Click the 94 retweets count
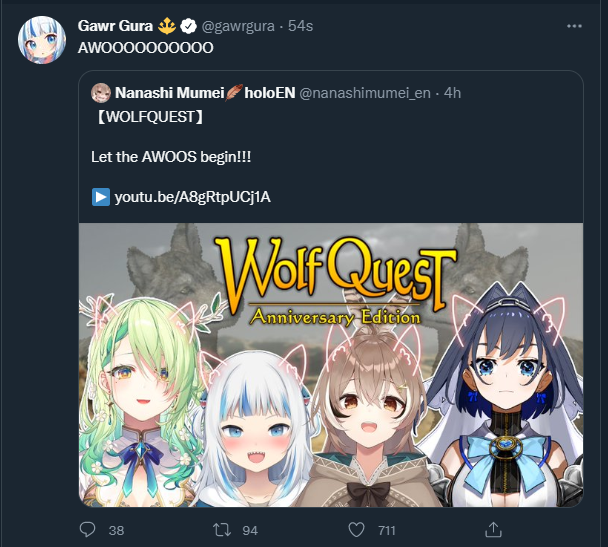 (x=250, y=530)
